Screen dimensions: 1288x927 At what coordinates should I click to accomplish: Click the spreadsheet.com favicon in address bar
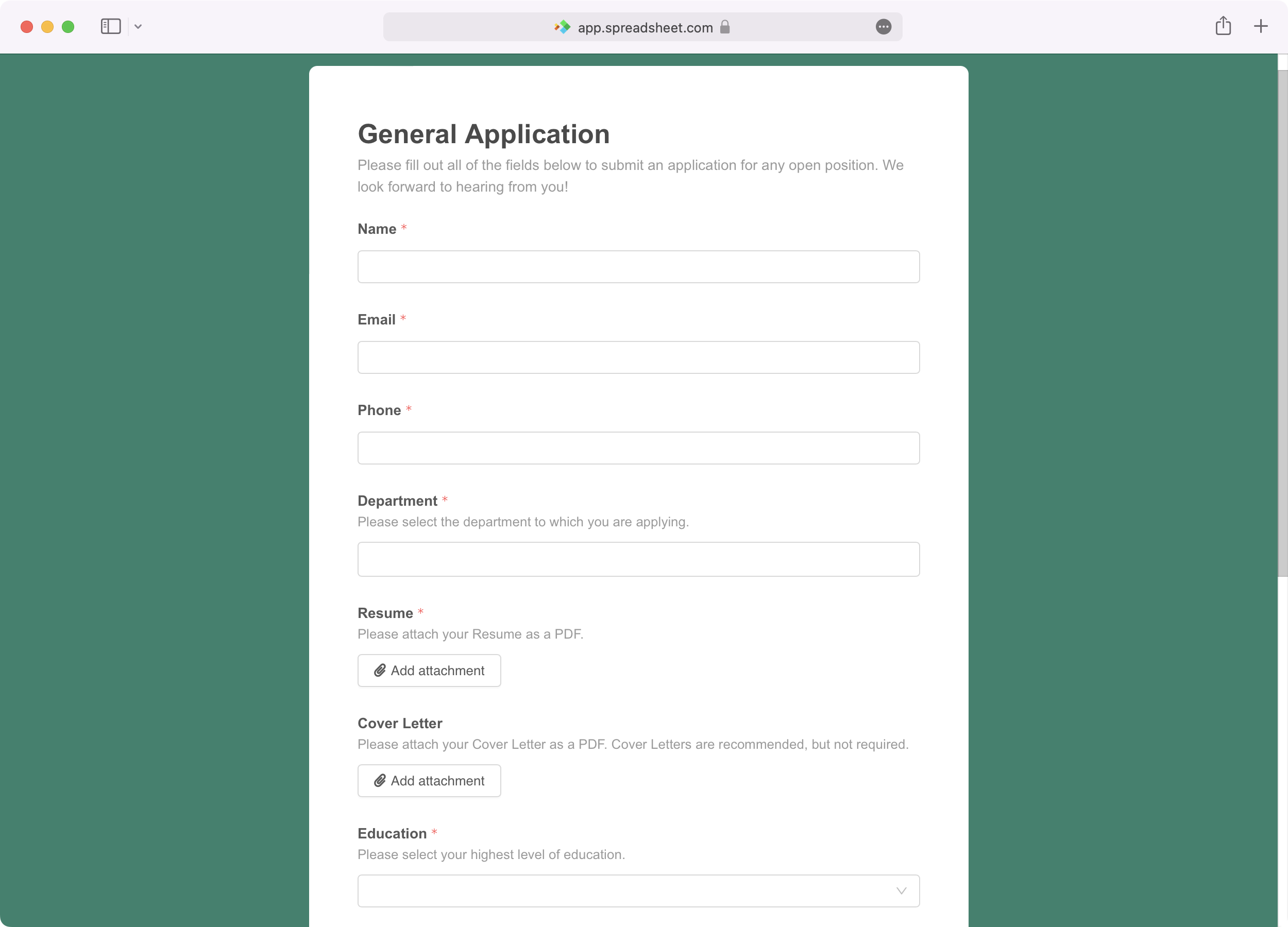562,27
